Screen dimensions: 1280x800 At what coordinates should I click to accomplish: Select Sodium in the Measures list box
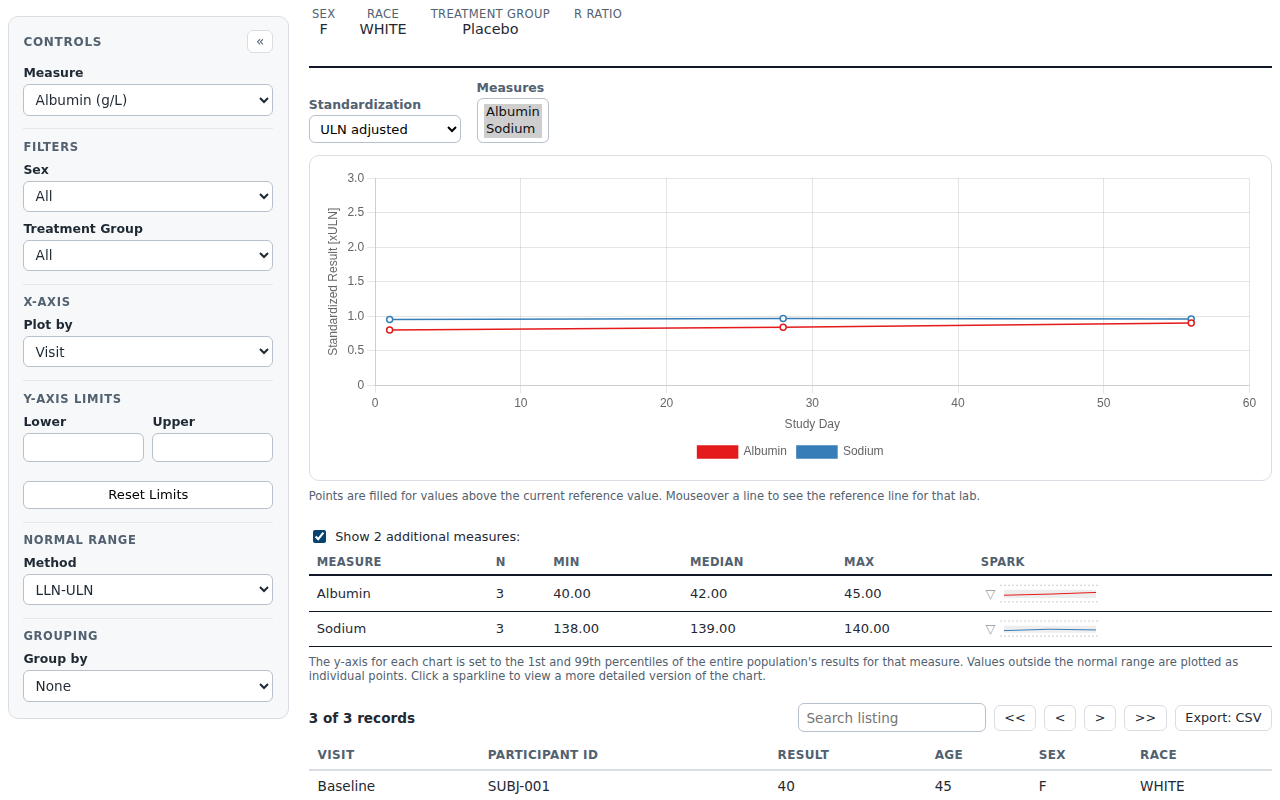click(511, 129)
